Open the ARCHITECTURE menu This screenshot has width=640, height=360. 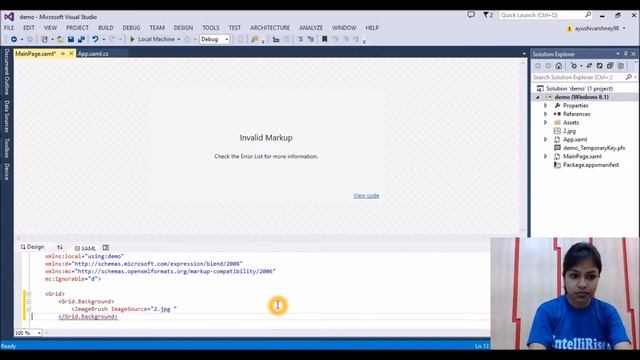[x=270, y=28]
